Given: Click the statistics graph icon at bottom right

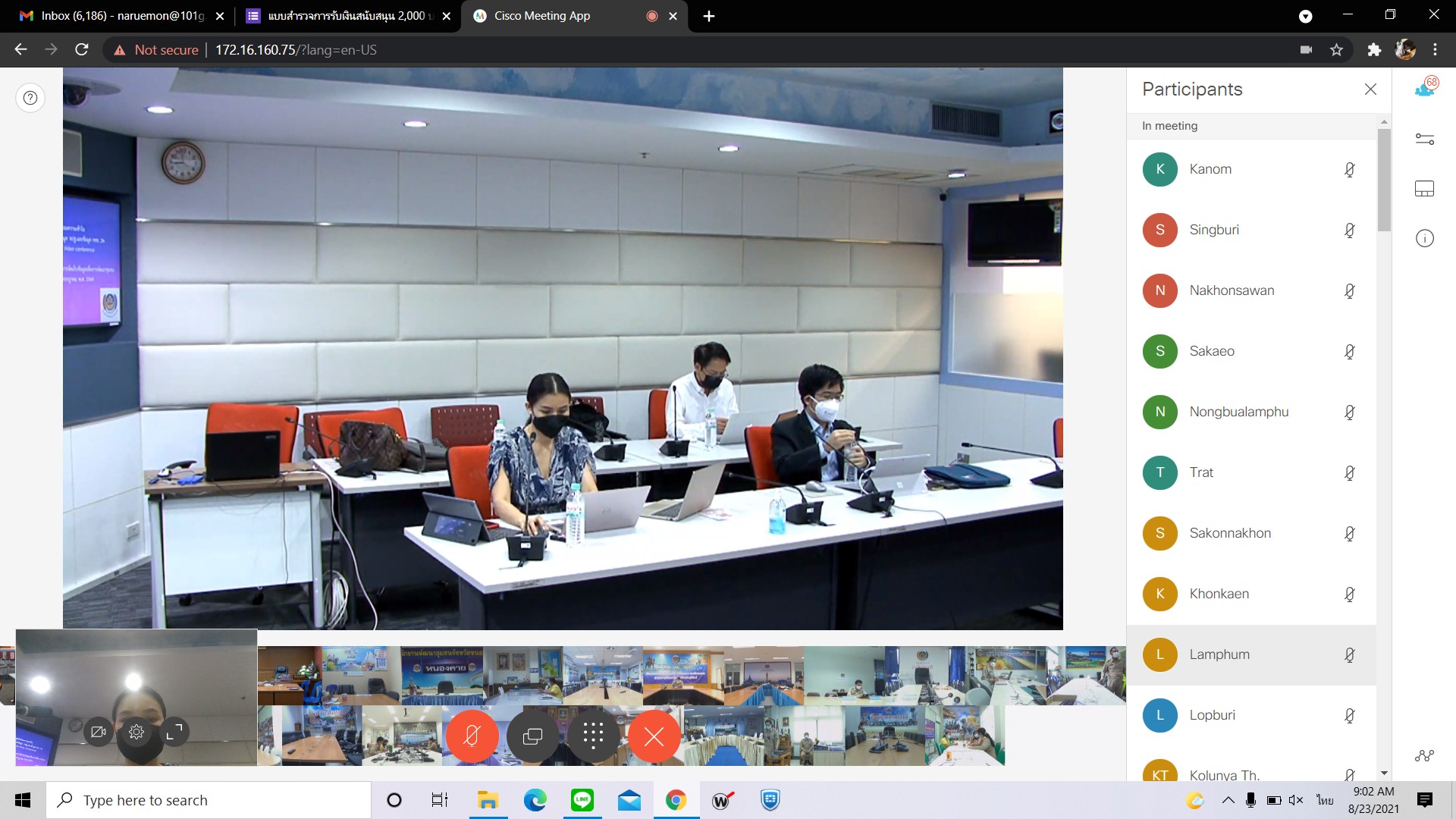Looking at the screenshot, I should [x=1425, y=755].
